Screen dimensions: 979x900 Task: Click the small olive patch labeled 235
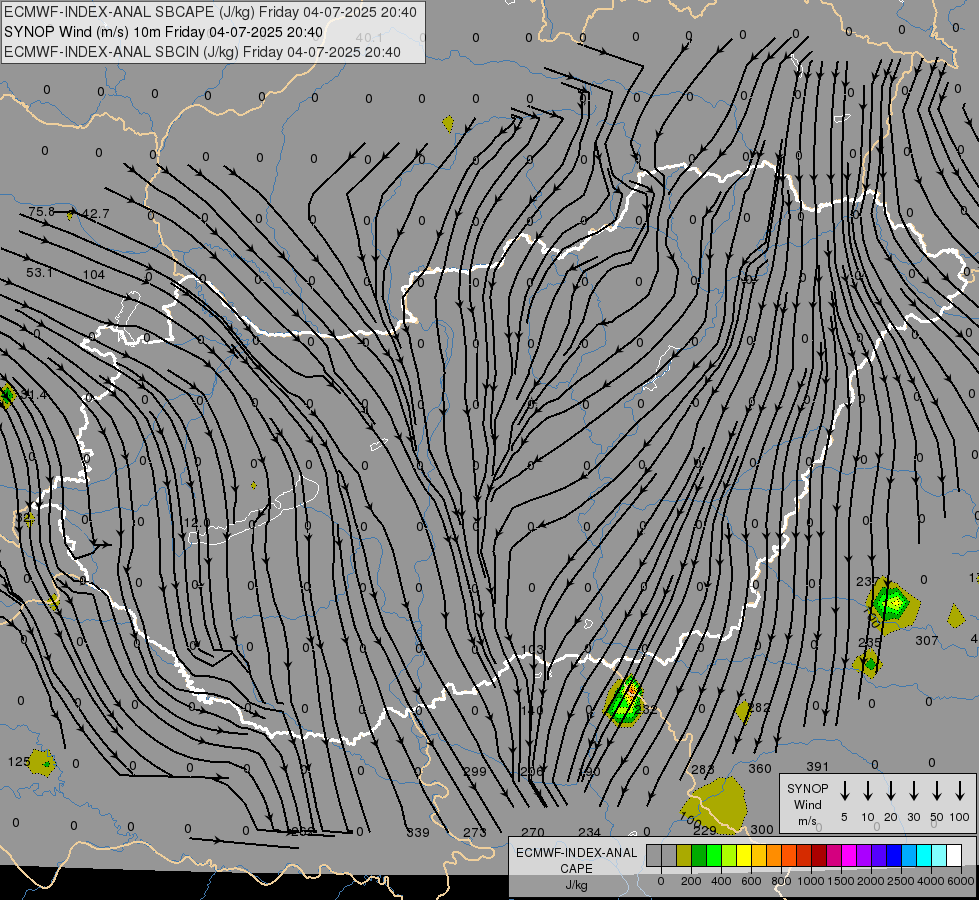[x=868, y=663]
